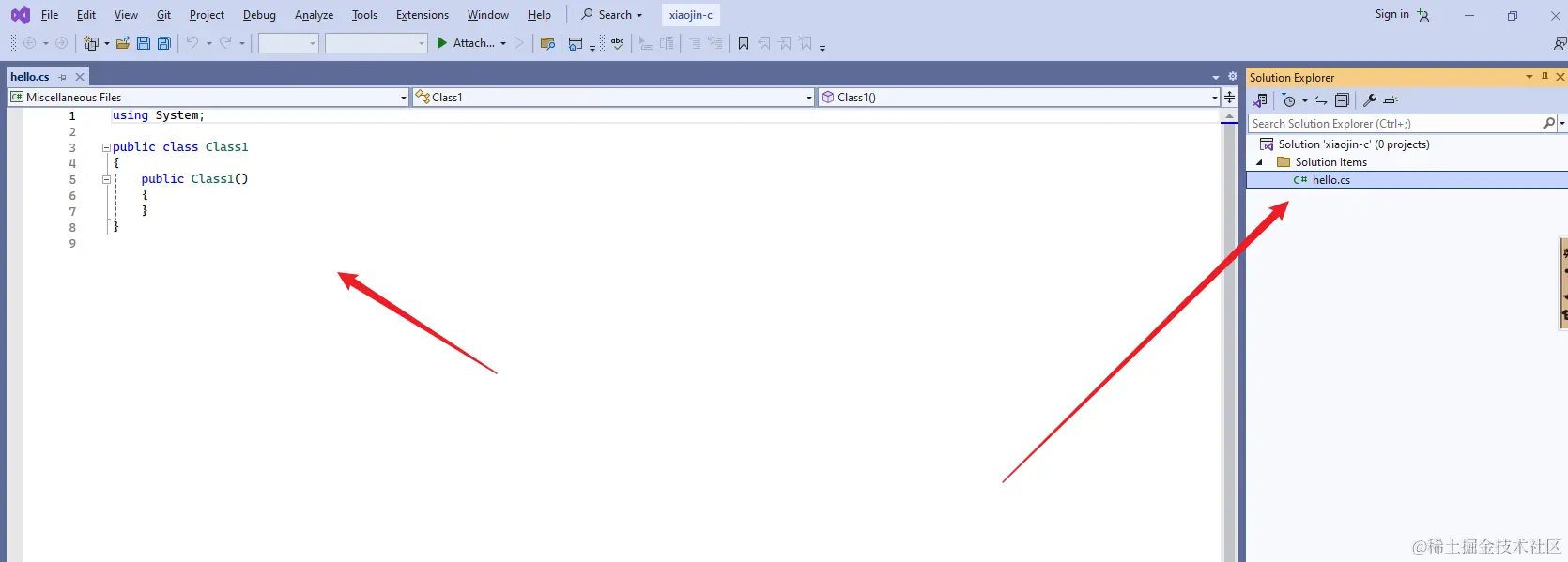
Task: Click the New Project toolbar icon
Action: [91, 43]
